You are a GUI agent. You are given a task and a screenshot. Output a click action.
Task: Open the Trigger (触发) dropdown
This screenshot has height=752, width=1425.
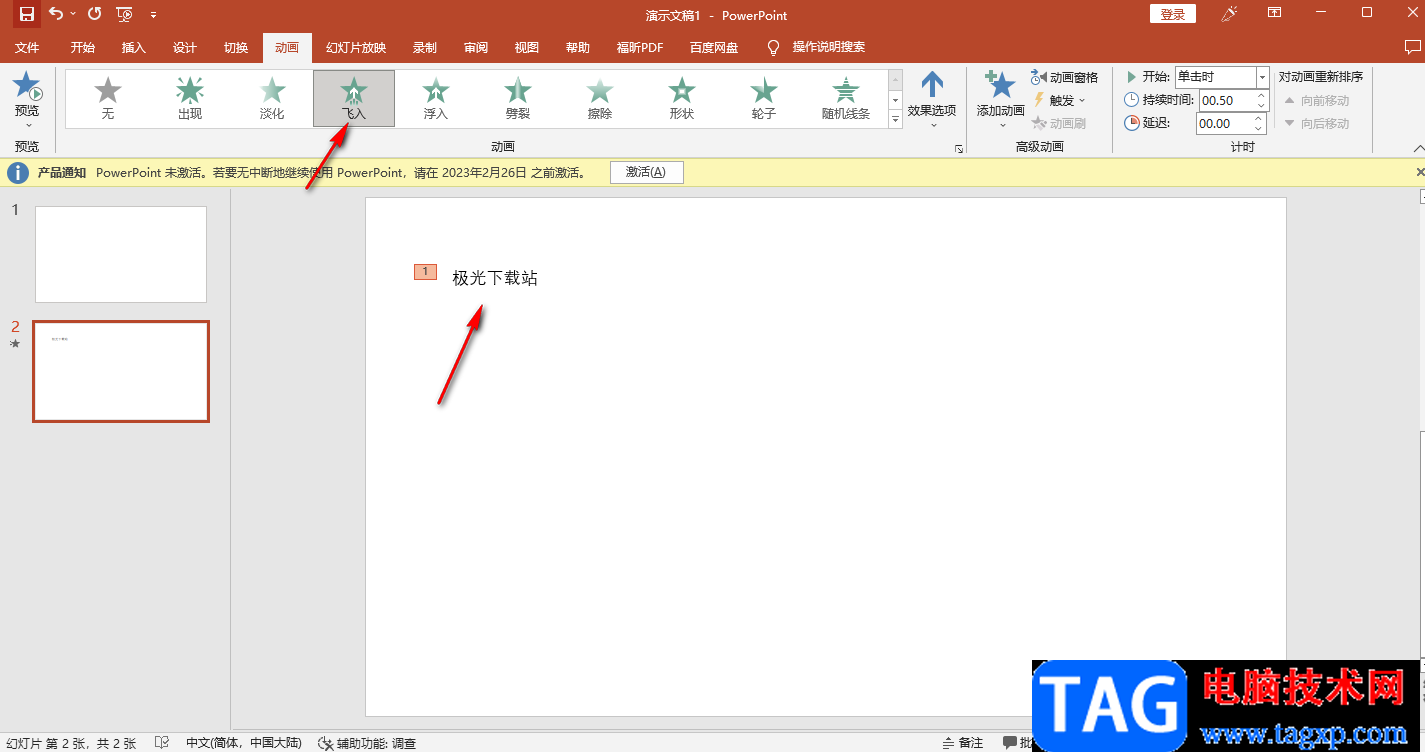pyautogui.click(x=1059, y=100)
